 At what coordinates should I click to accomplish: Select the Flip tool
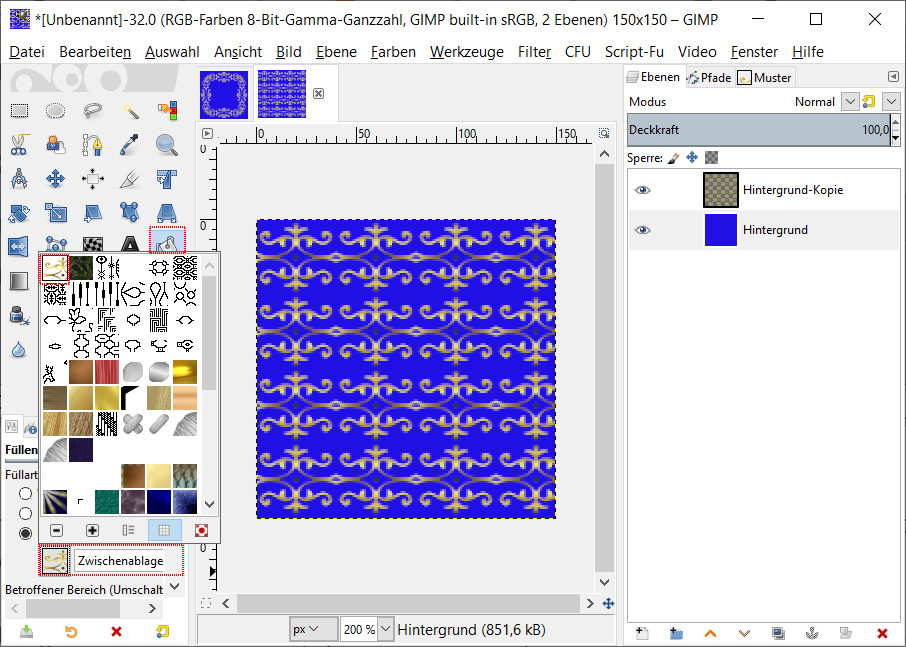pos(19,246)
